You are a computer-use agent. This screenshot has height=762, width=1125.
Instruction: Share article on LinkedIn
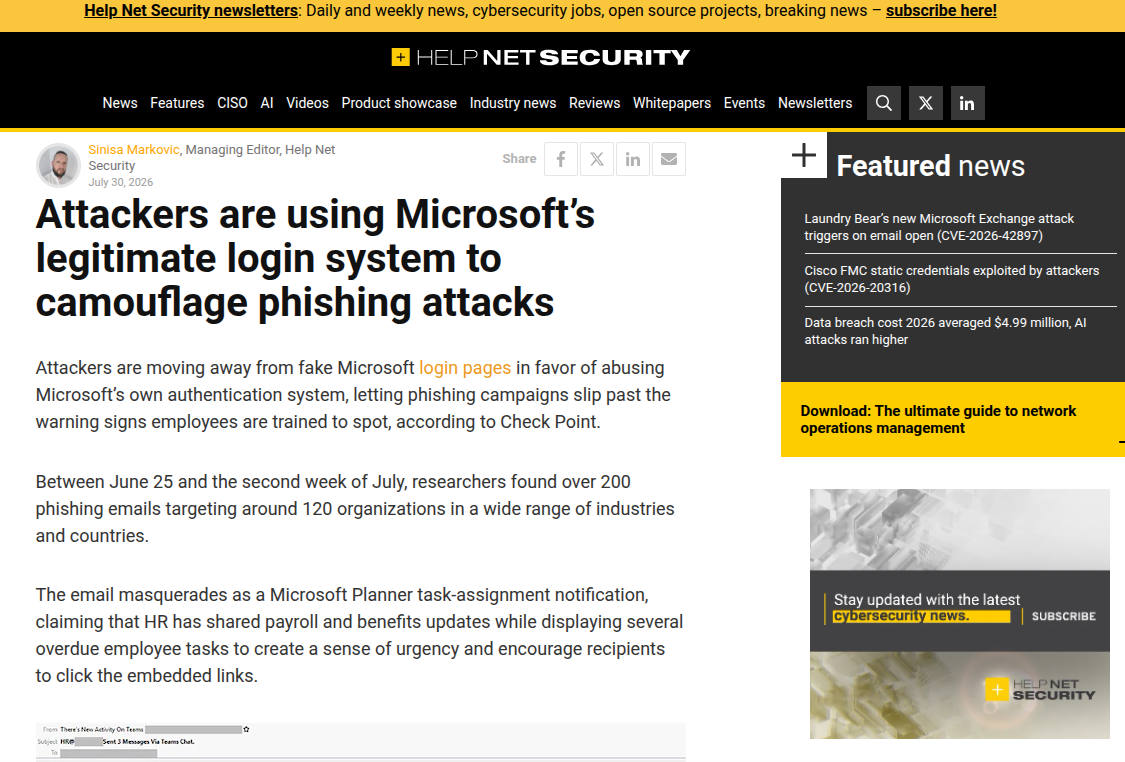point(633,159)
